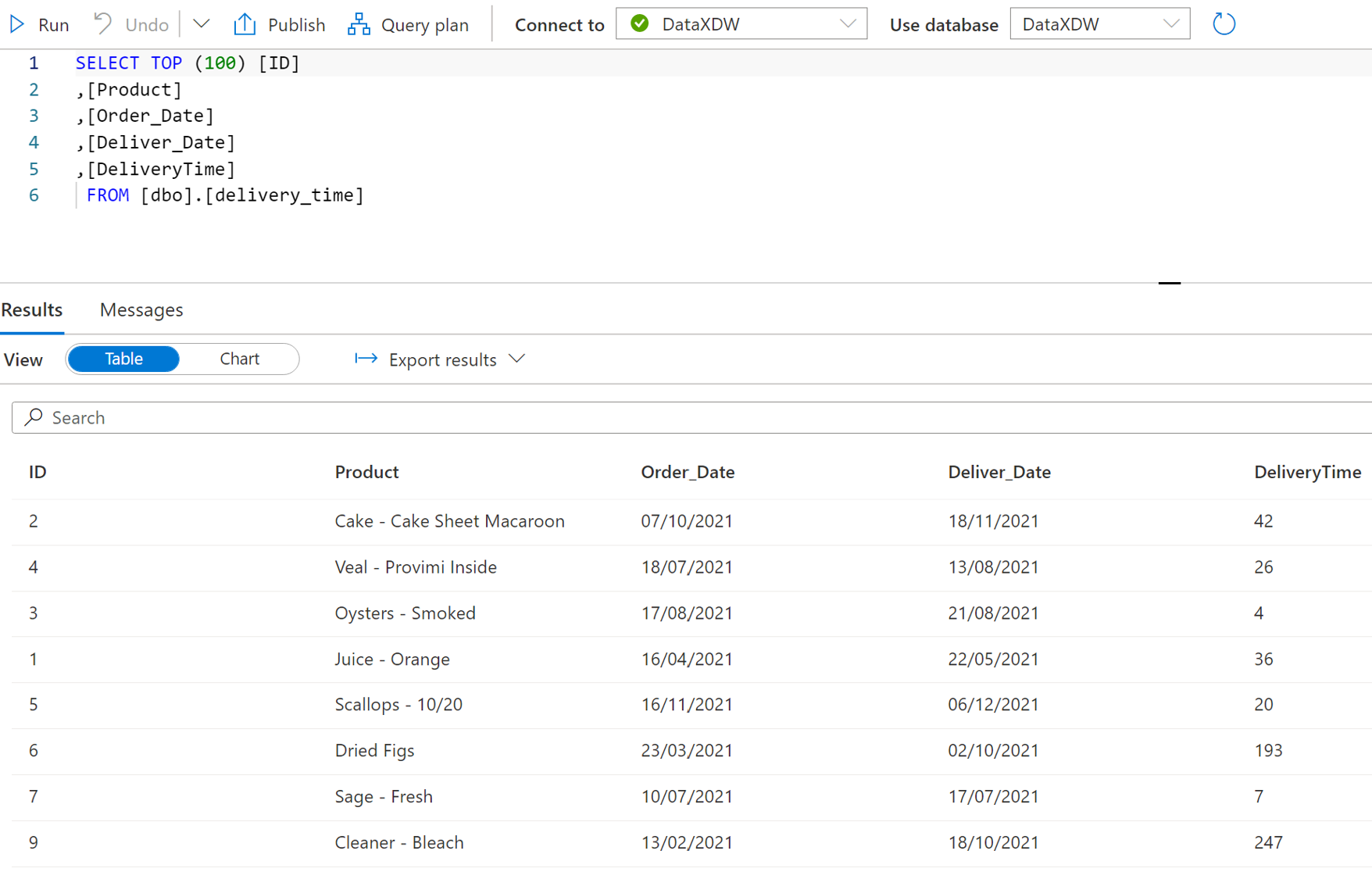Image resolution: width=1372 pixels, height=872 pixels.
Task: Select the Results tab
Action: point(32,310)
